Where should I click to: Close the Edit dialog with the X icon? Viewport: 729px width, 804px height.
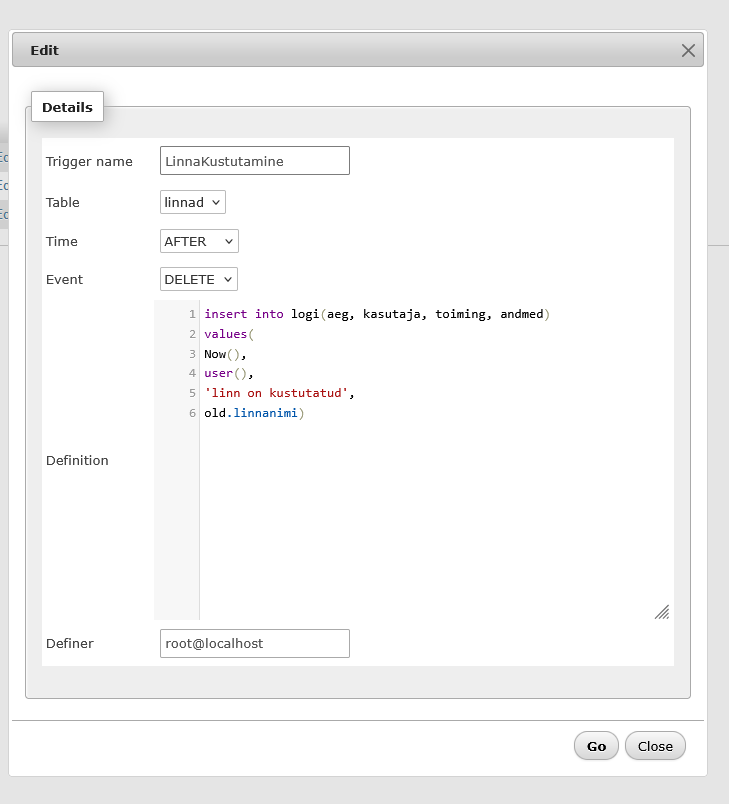coord(688,51)
